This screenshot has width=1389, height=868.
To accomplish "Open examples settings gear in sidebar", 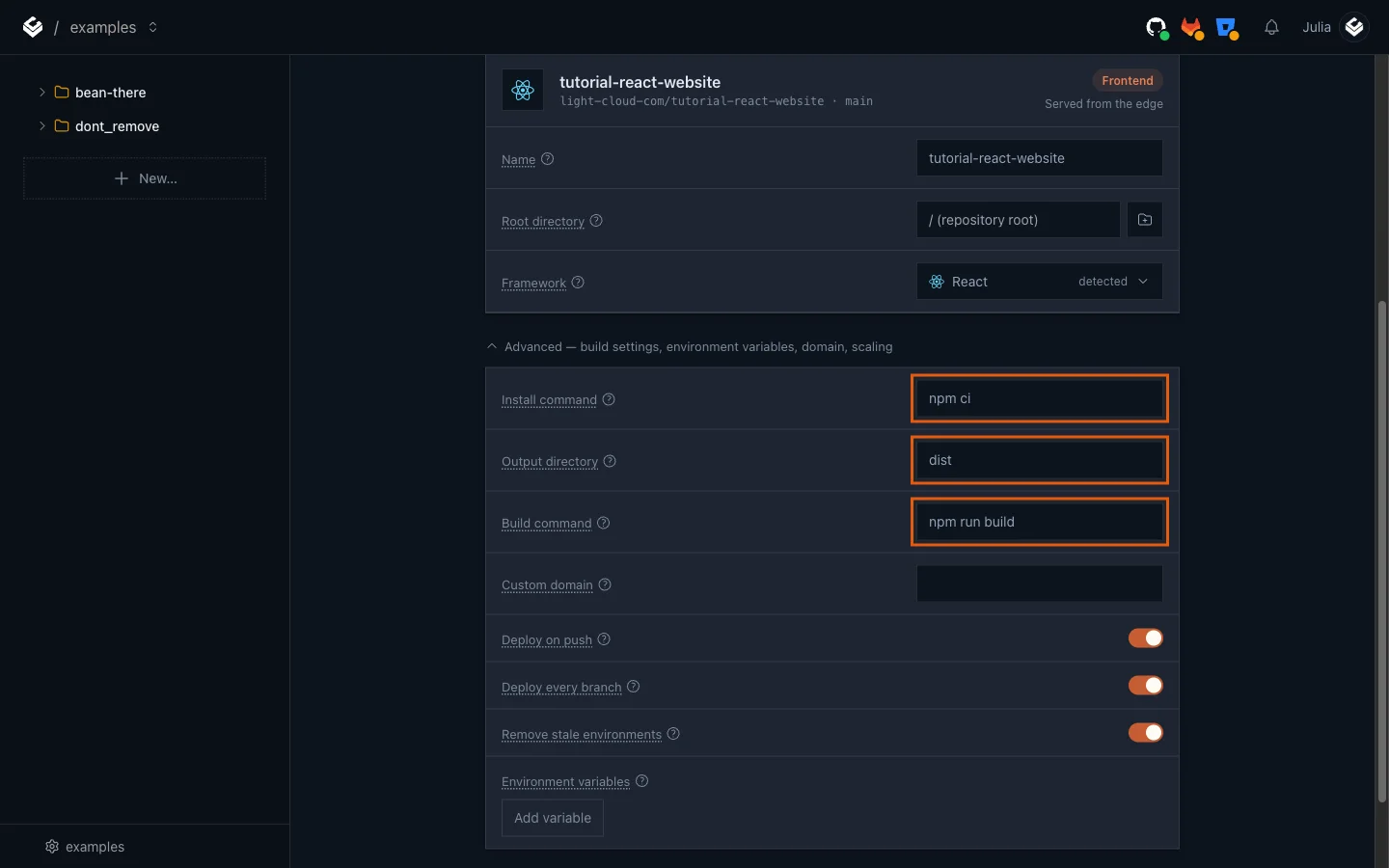I will (52, 847).
